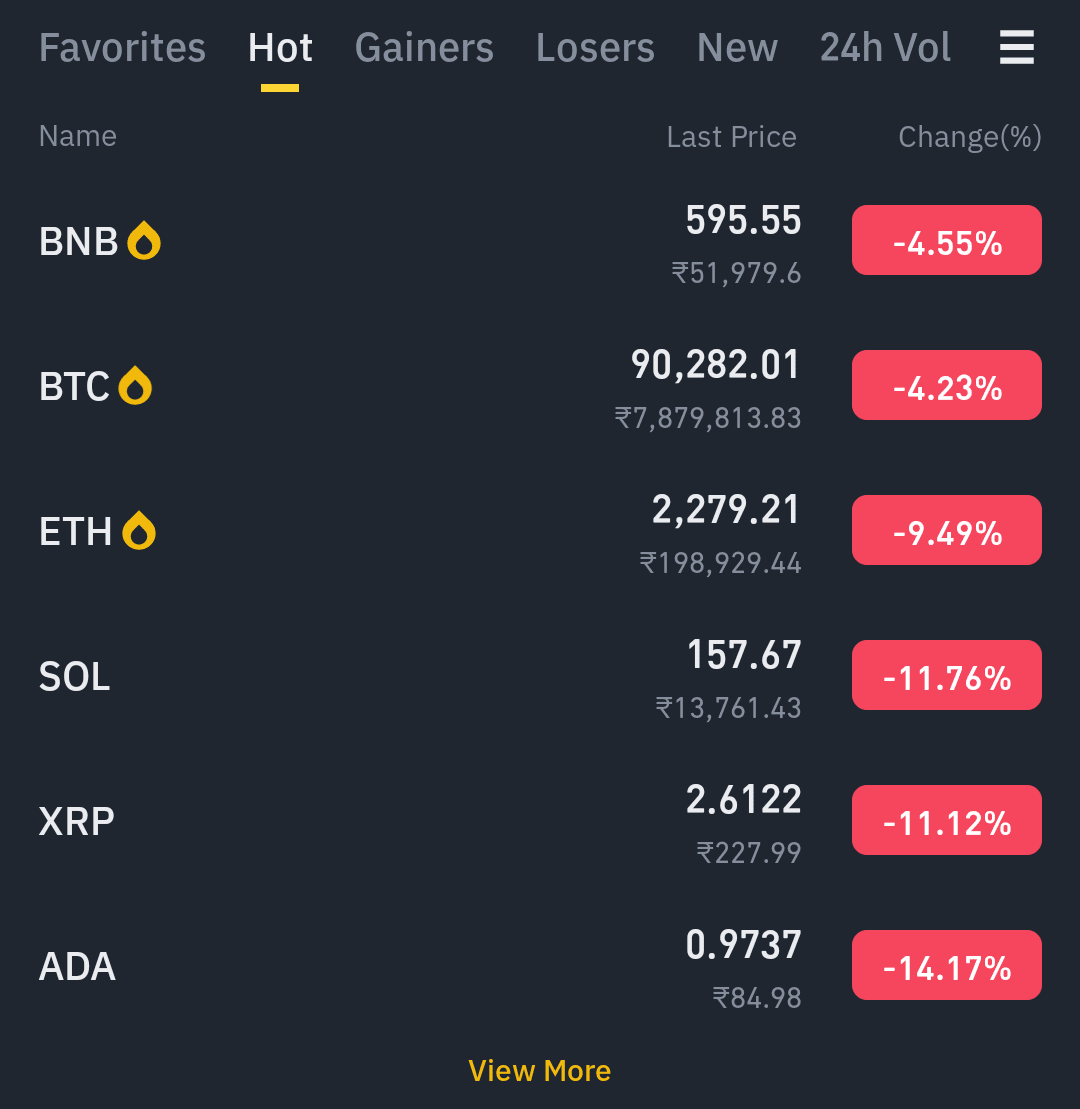Select the Hot tab

tap(280, 47)
